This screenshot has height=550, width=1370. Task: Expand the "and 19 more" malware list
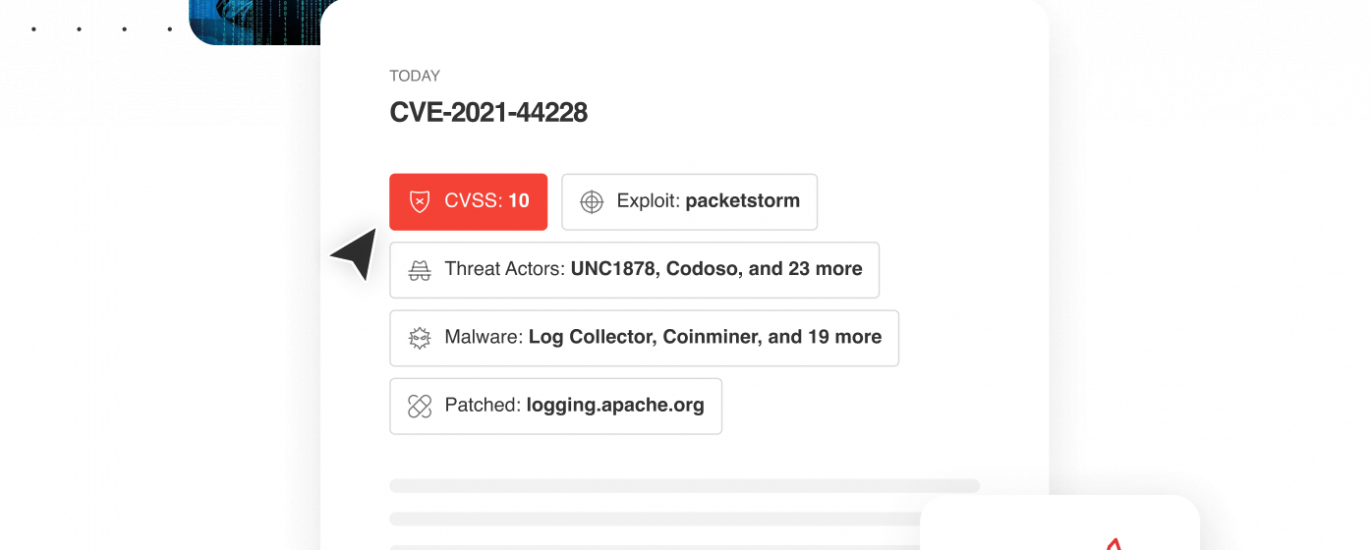[x=824, y=337]
